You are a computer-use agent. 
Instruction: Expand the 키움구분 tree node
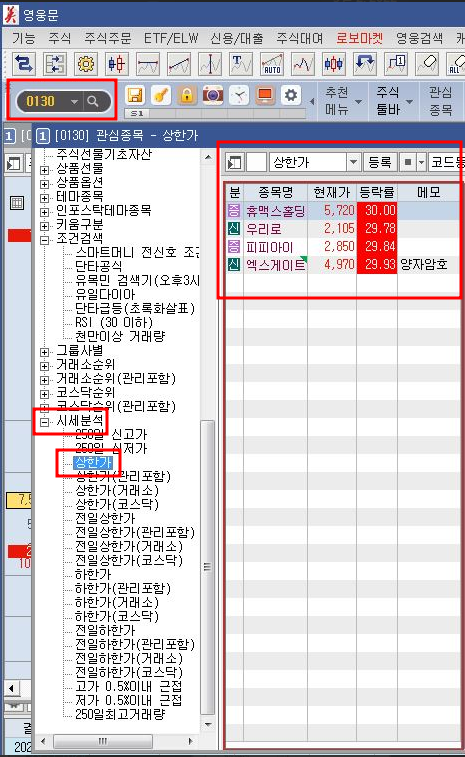click(x=44, y=226)
